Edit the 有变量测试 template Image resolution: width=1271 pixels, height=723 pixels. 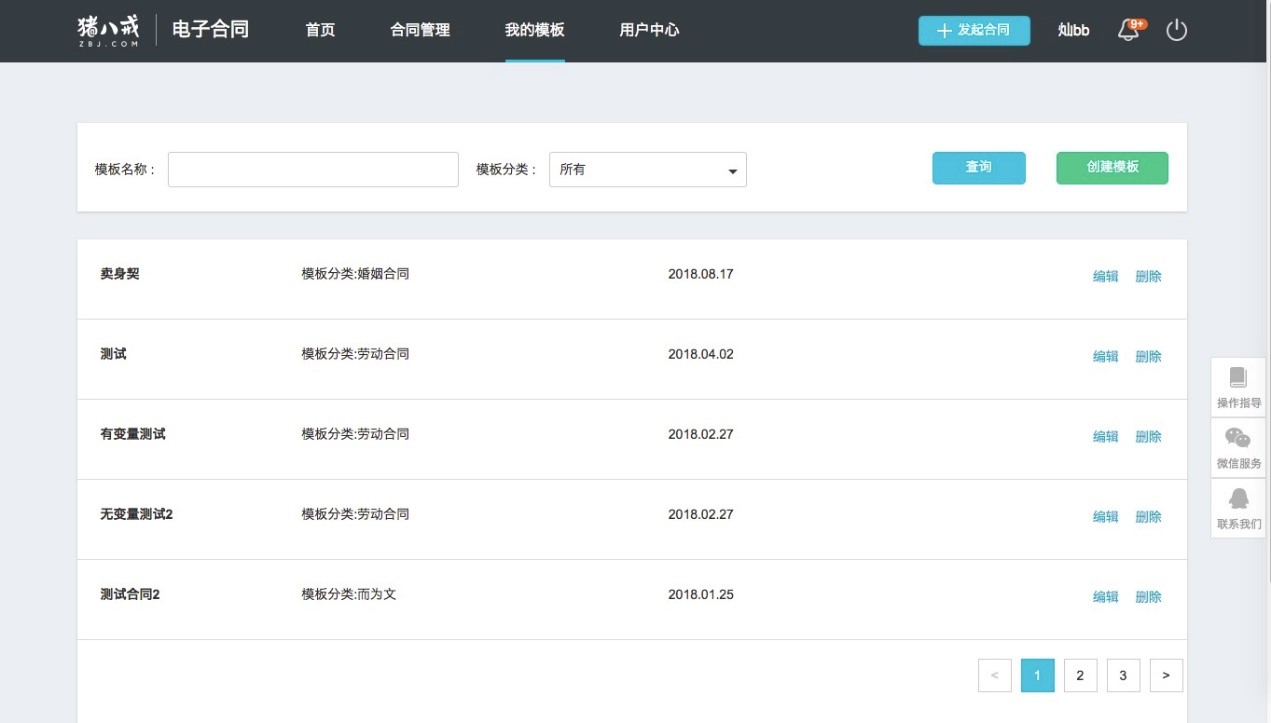pyautogui.click(x=1105, y=436)
